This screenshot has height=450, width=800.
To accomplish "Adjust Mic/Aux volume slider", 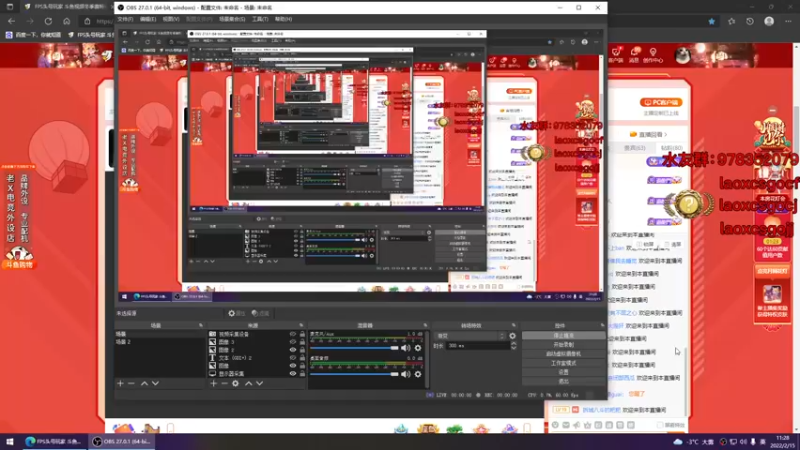I will tap(355, 348).
